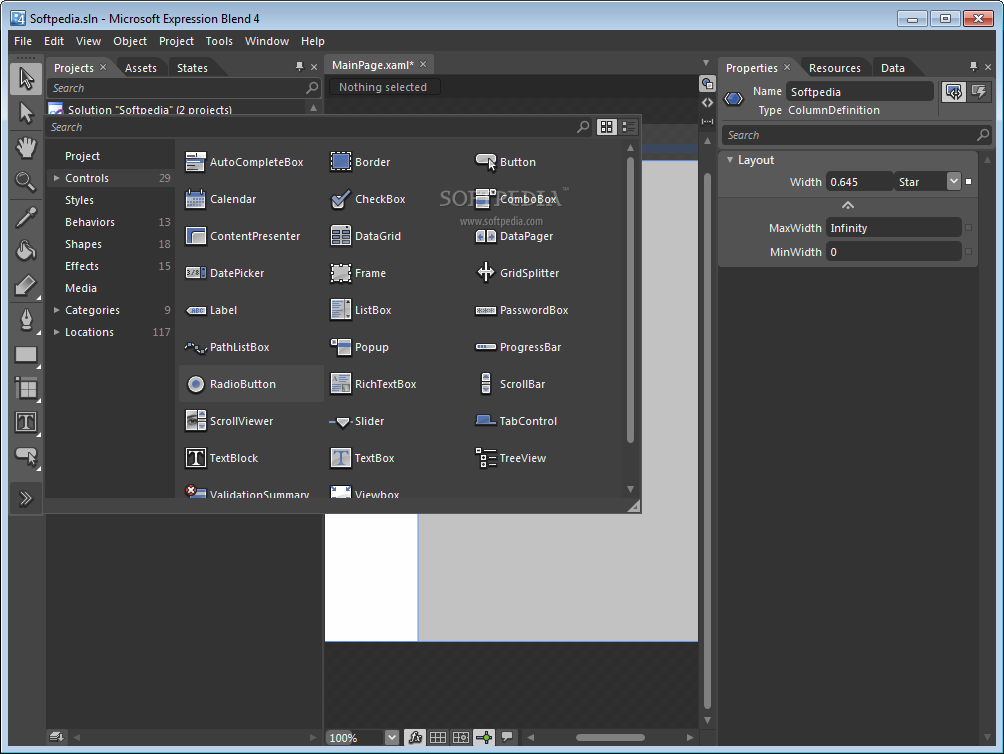Select the Grid layout panel tool

coord(26,388)
